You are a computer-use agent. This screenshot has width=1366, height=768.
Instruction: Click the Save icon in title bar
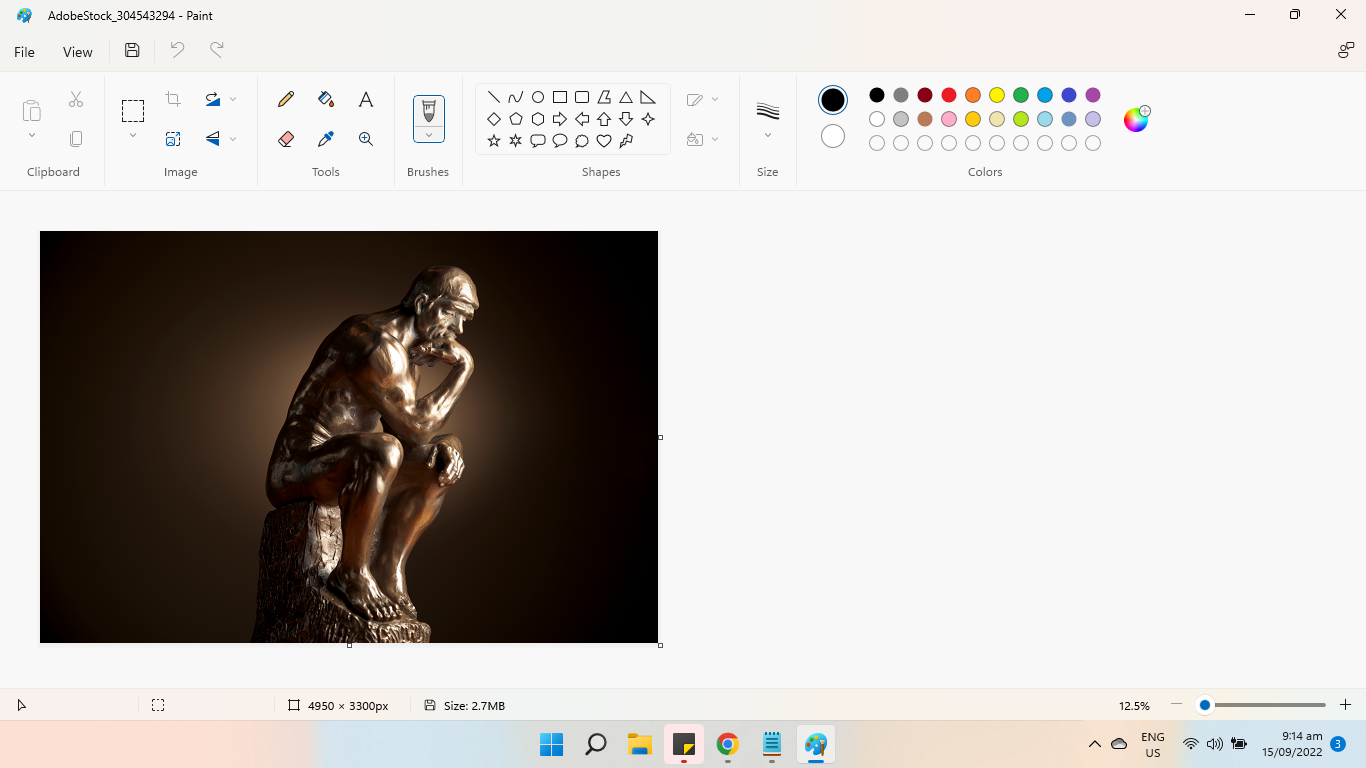pos(132,51)
